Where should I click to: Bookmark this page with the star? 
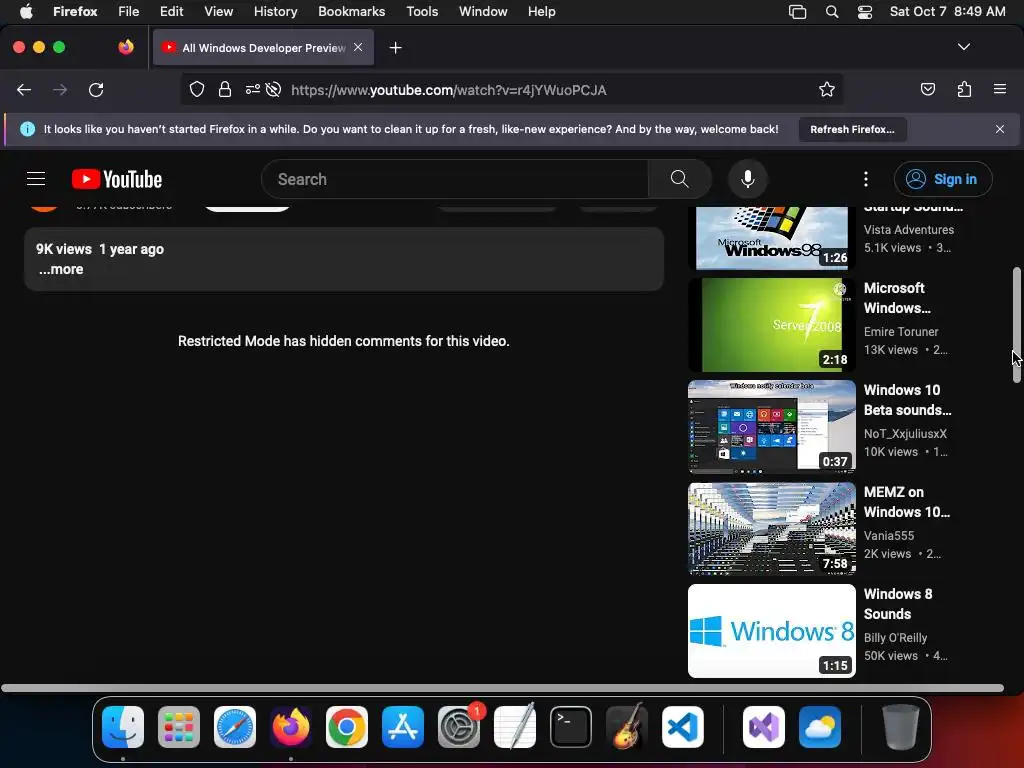click(827, 89)
